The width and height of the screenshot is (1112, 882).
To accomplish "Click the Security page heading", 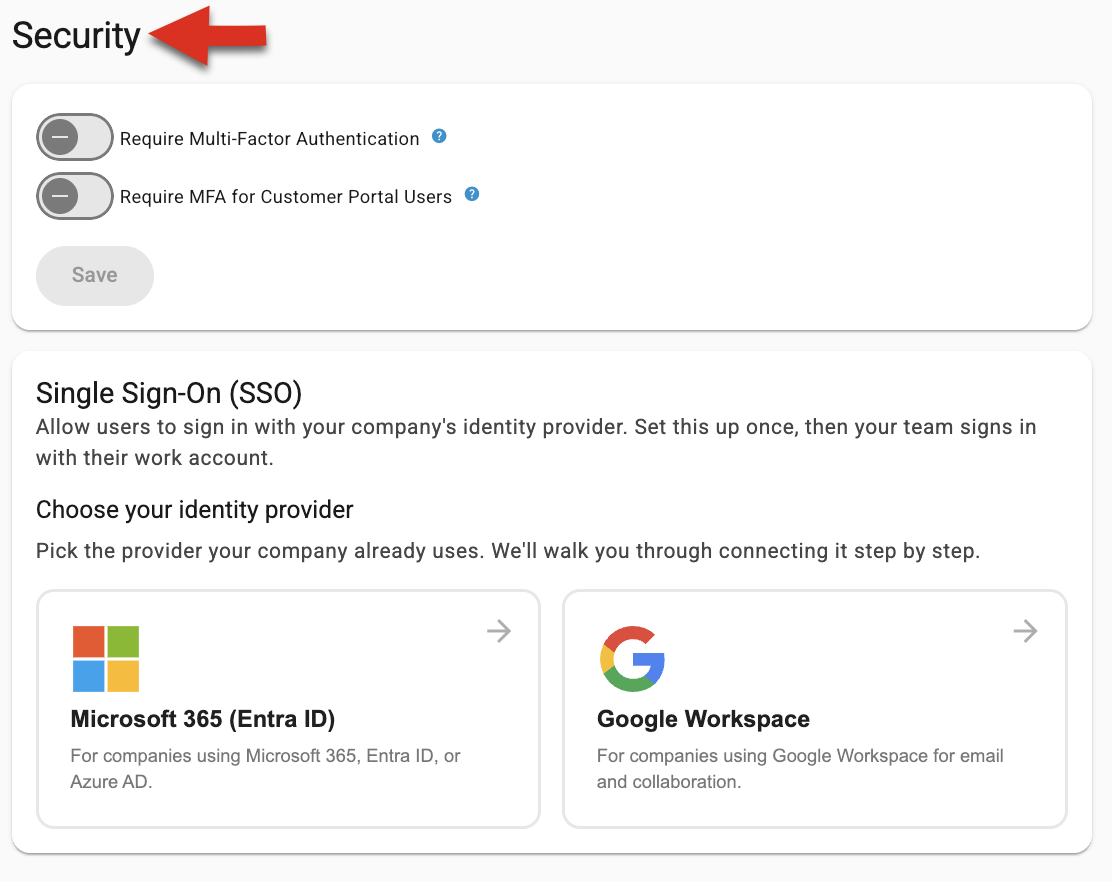I will pos(76,35).
